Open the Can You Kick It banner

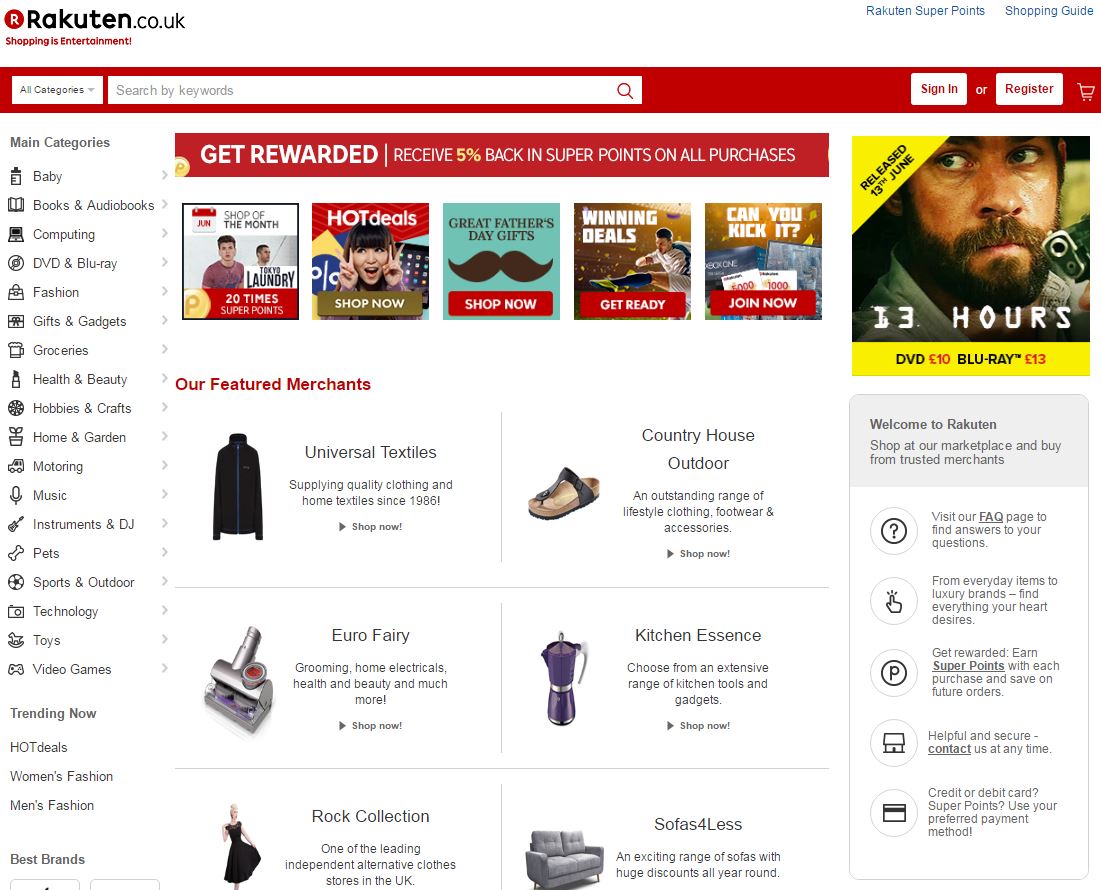click(763, 261)
